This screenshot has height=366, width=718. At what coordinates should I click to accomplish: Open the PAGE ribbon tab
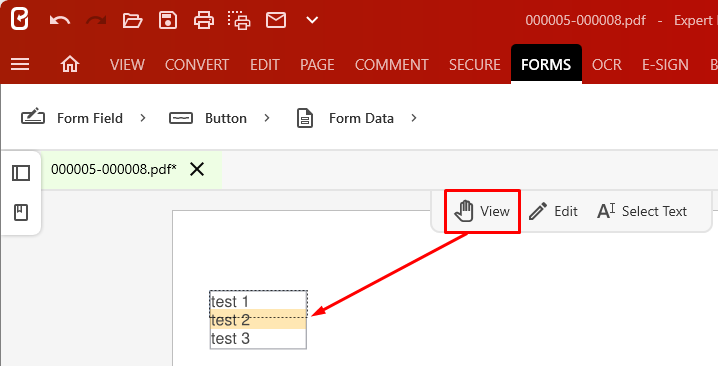[x=317, y=65]
